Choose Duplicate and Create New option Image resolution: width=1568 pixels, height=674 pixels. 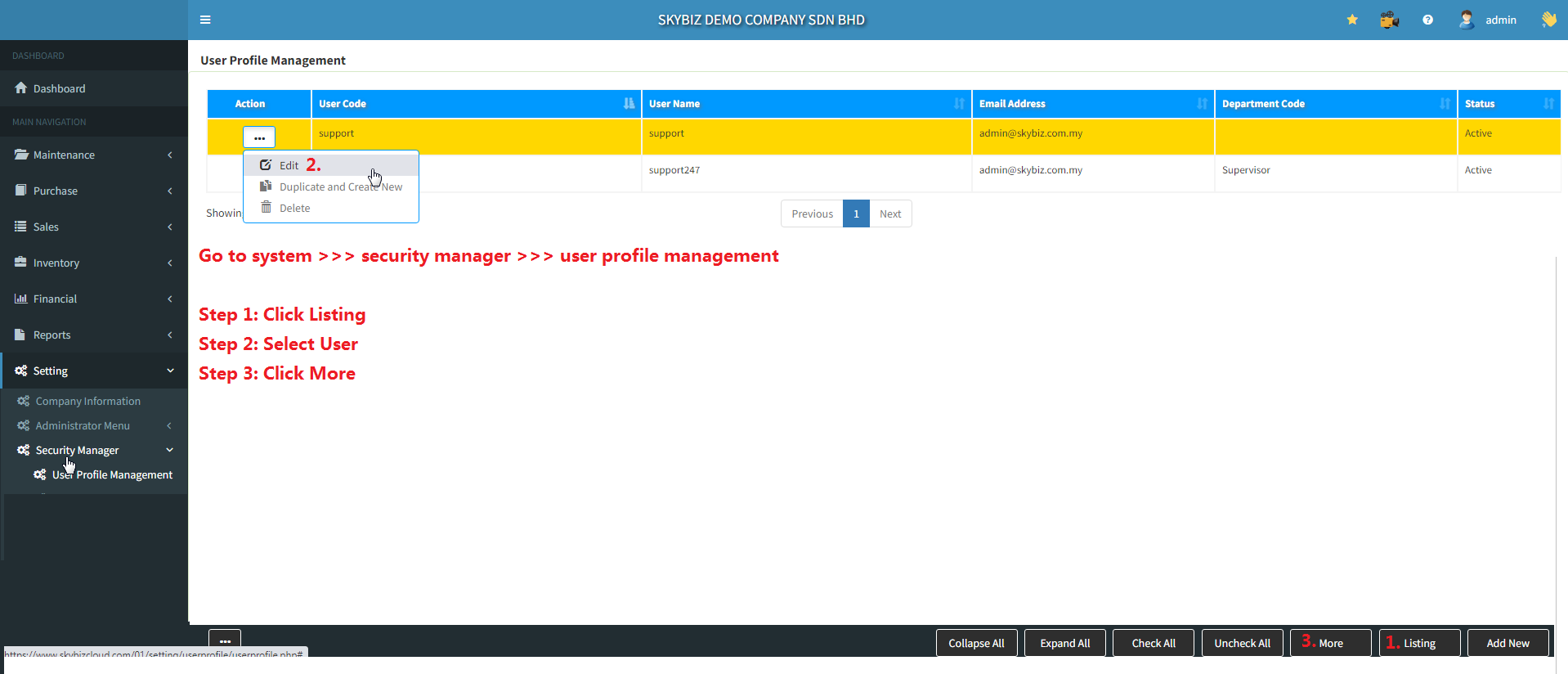340,187
